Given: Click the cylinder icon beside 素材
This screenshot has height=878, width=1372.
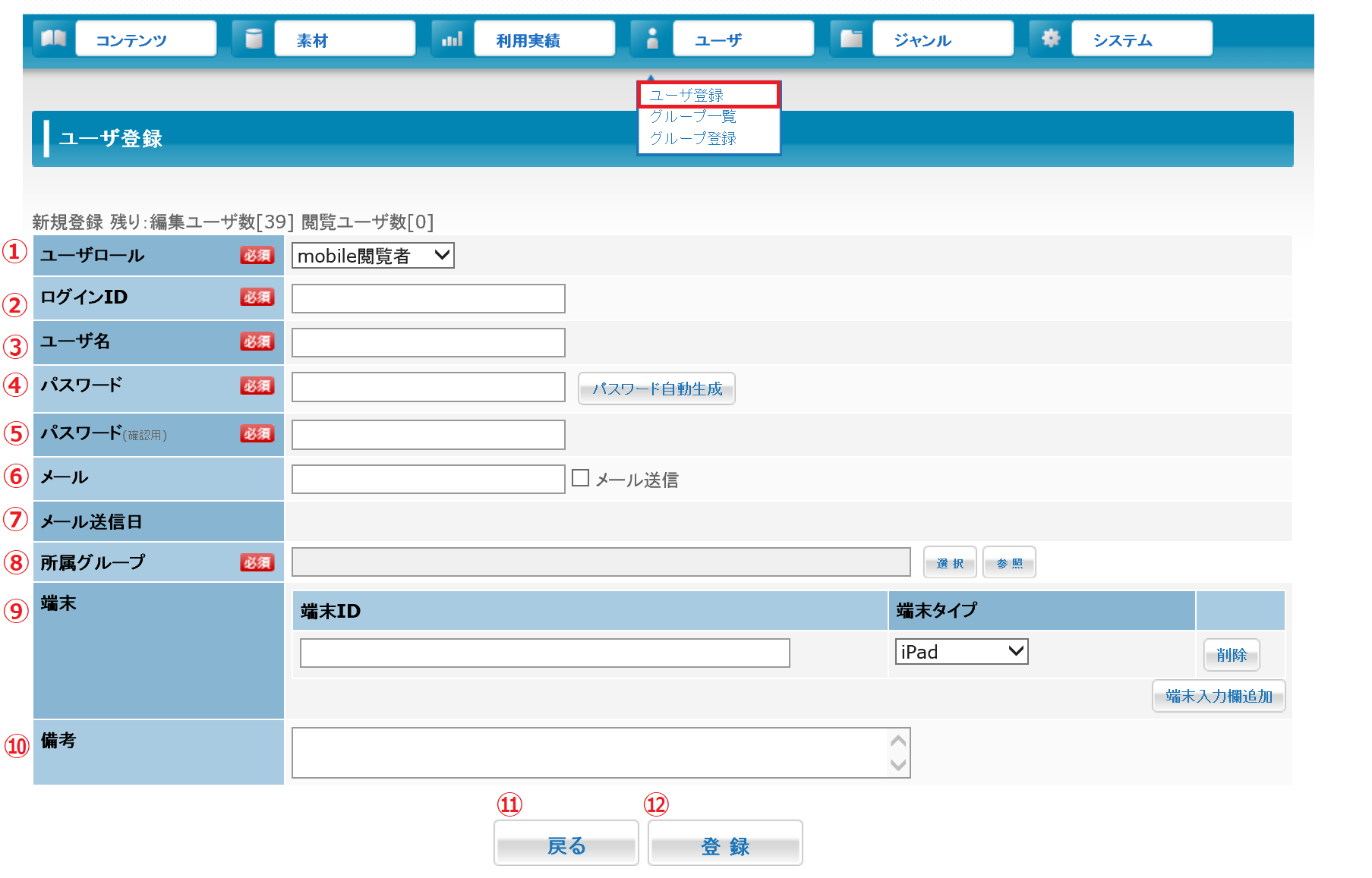Looking at the screenshot, I should [x=254, y=39].
